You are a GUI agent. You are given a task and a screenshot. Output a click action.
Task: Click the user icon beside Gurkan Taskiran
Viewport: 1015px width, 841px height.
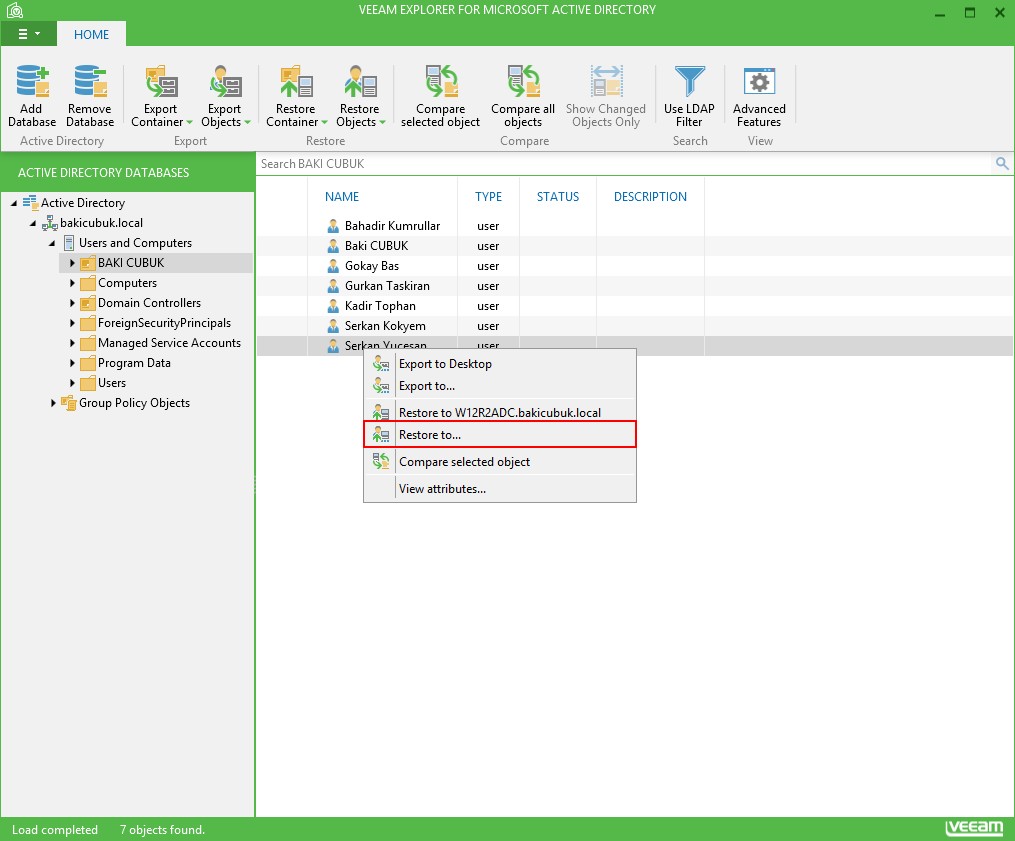click(x=333, y=286)
